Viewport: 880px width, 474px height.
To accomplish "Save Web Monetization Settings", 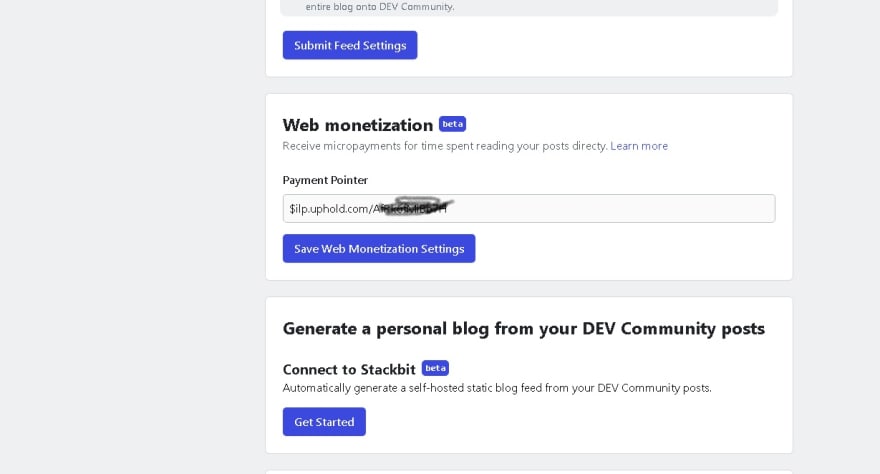I will pos(379,248).
